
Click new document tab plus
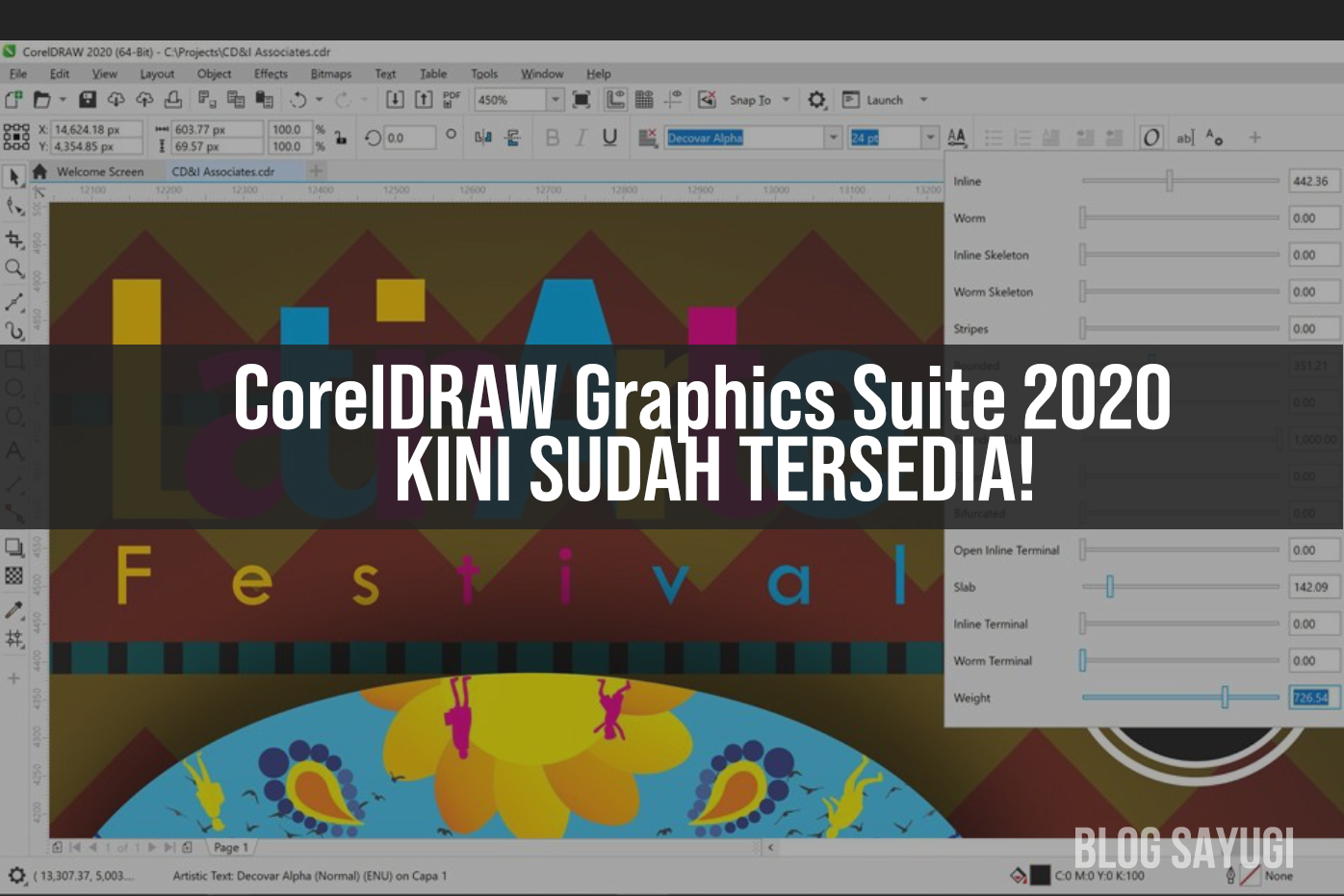tap(316, 171)
